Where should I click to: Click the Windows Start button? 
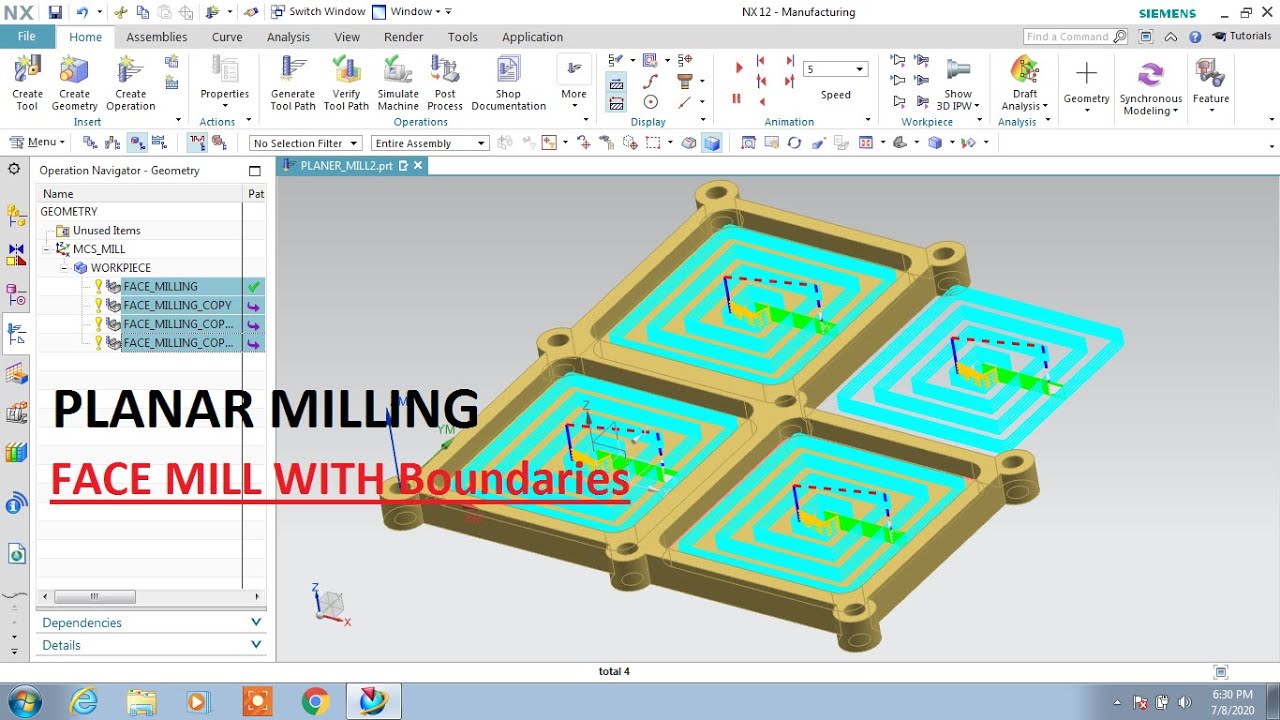click(x=23, y=701)
